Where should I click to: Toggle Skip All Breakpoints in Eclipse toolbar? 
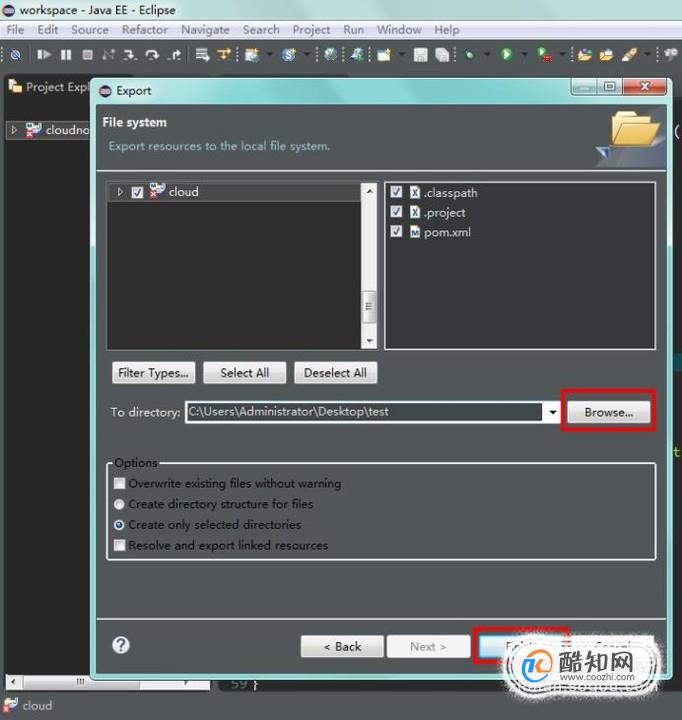tap(16, 55)
